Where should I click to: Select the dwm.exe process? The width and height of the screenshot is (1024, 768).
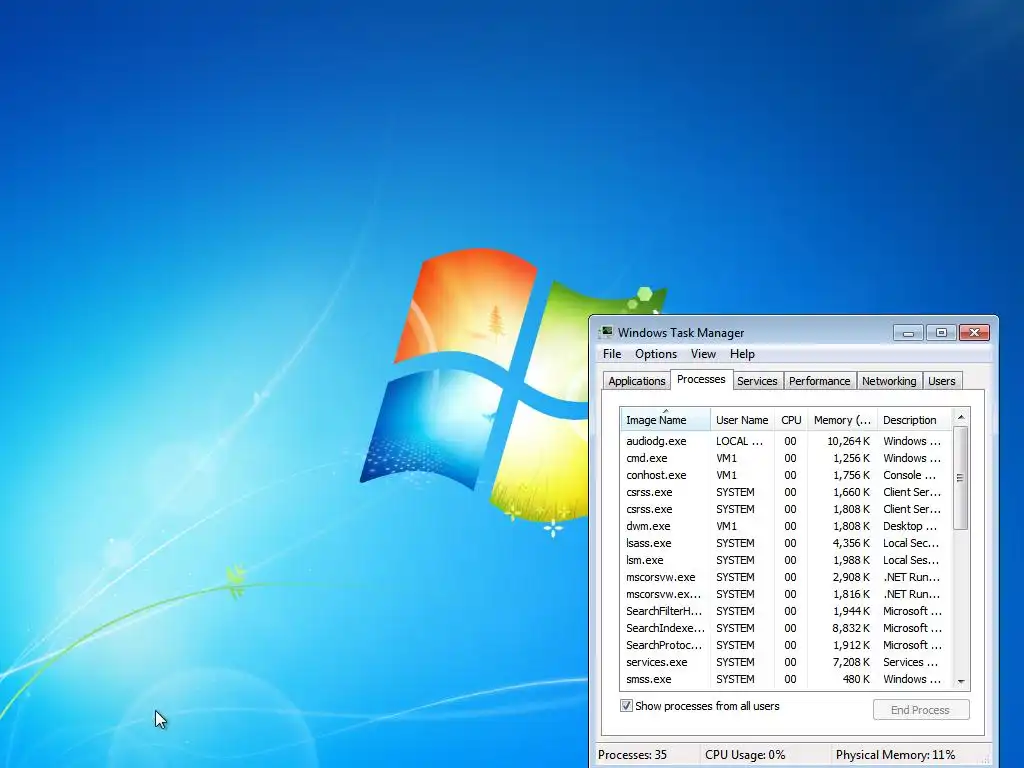pos(786,526)
